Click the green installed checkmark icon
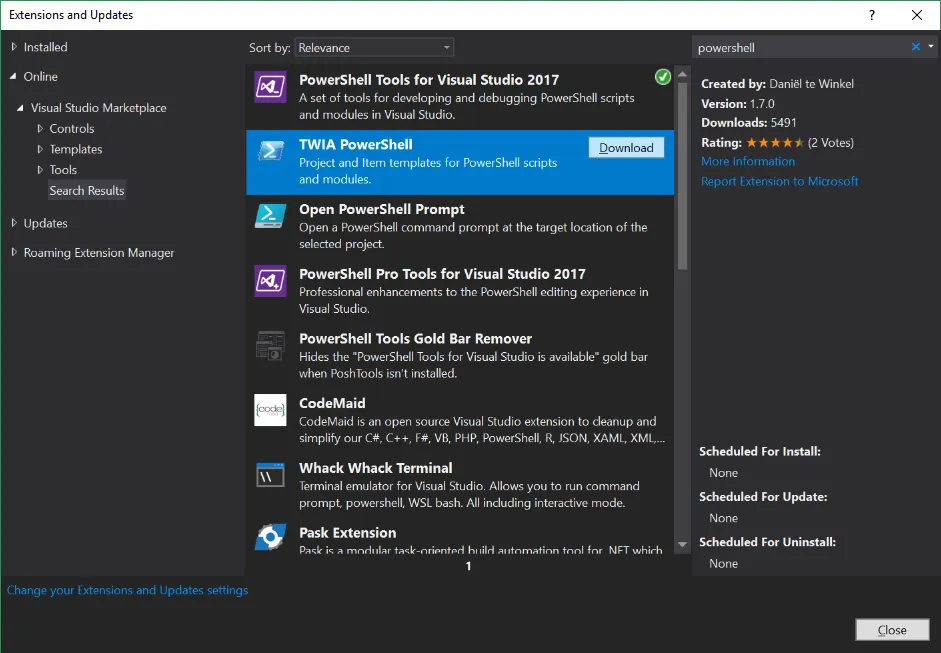This screenshot has height=653, width=941. pos(663,77)
